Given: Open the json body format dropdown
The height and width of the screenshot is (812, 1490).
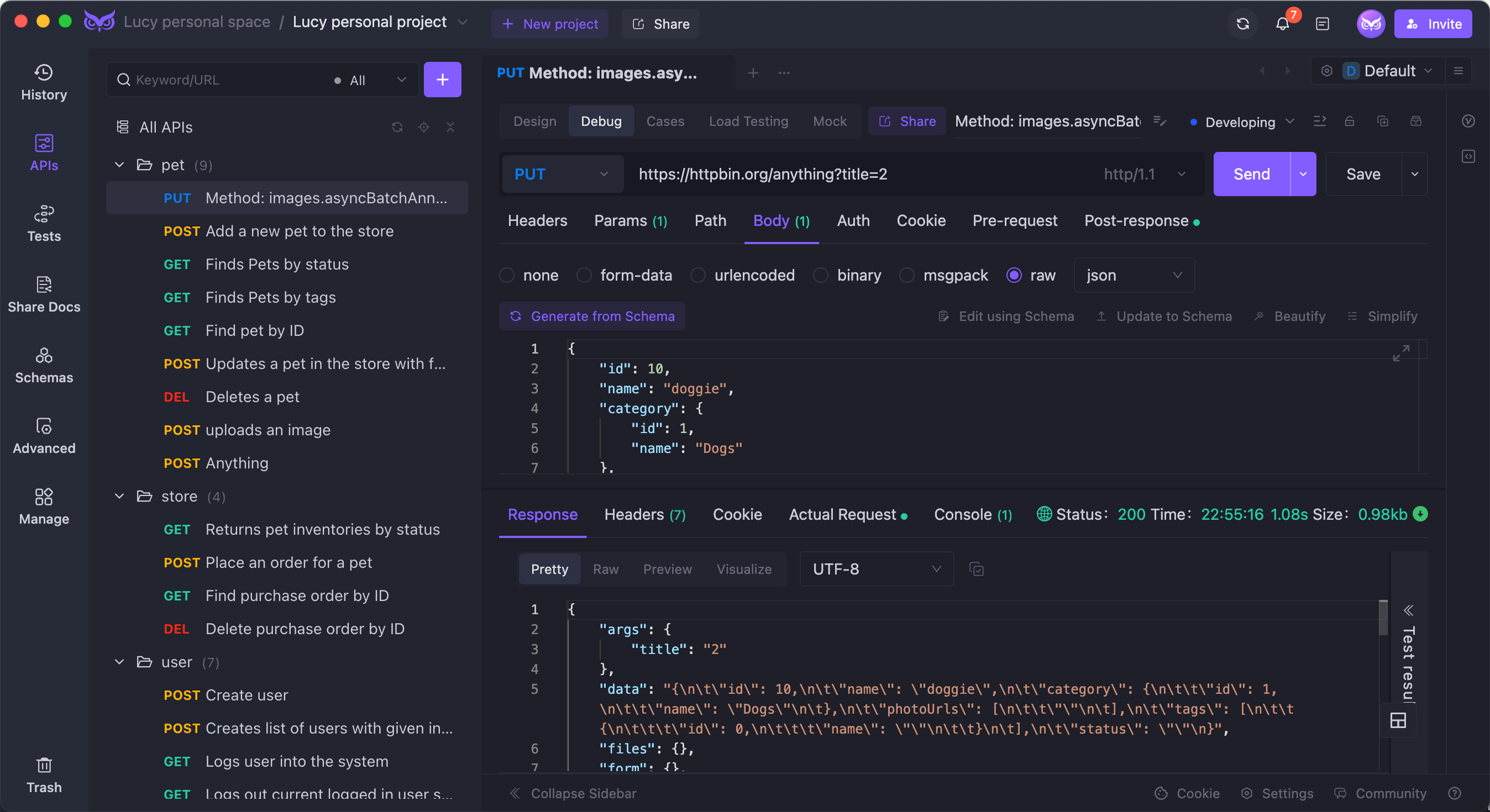Looking at the screenshot, I should click(x=1131, y=275).
